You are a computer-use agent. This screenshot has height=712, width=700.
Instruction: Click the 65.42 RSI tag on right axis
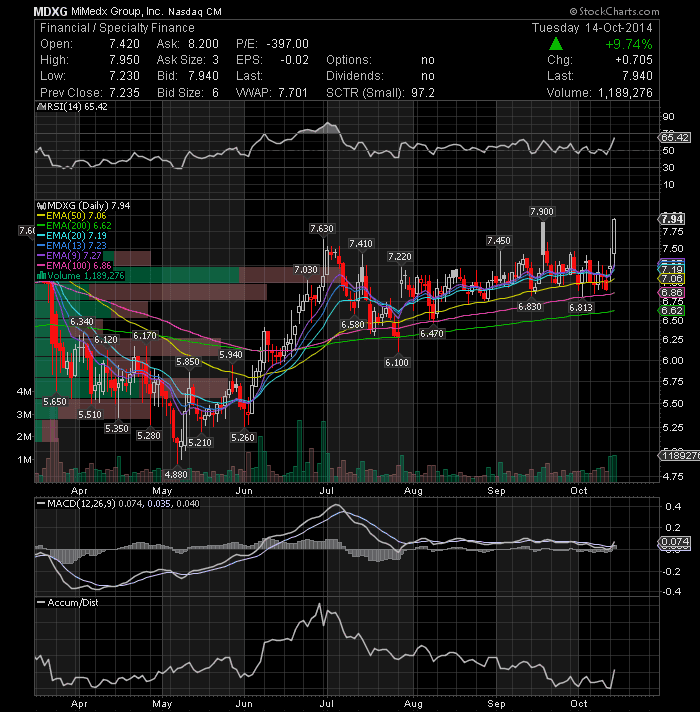[675, 137]
